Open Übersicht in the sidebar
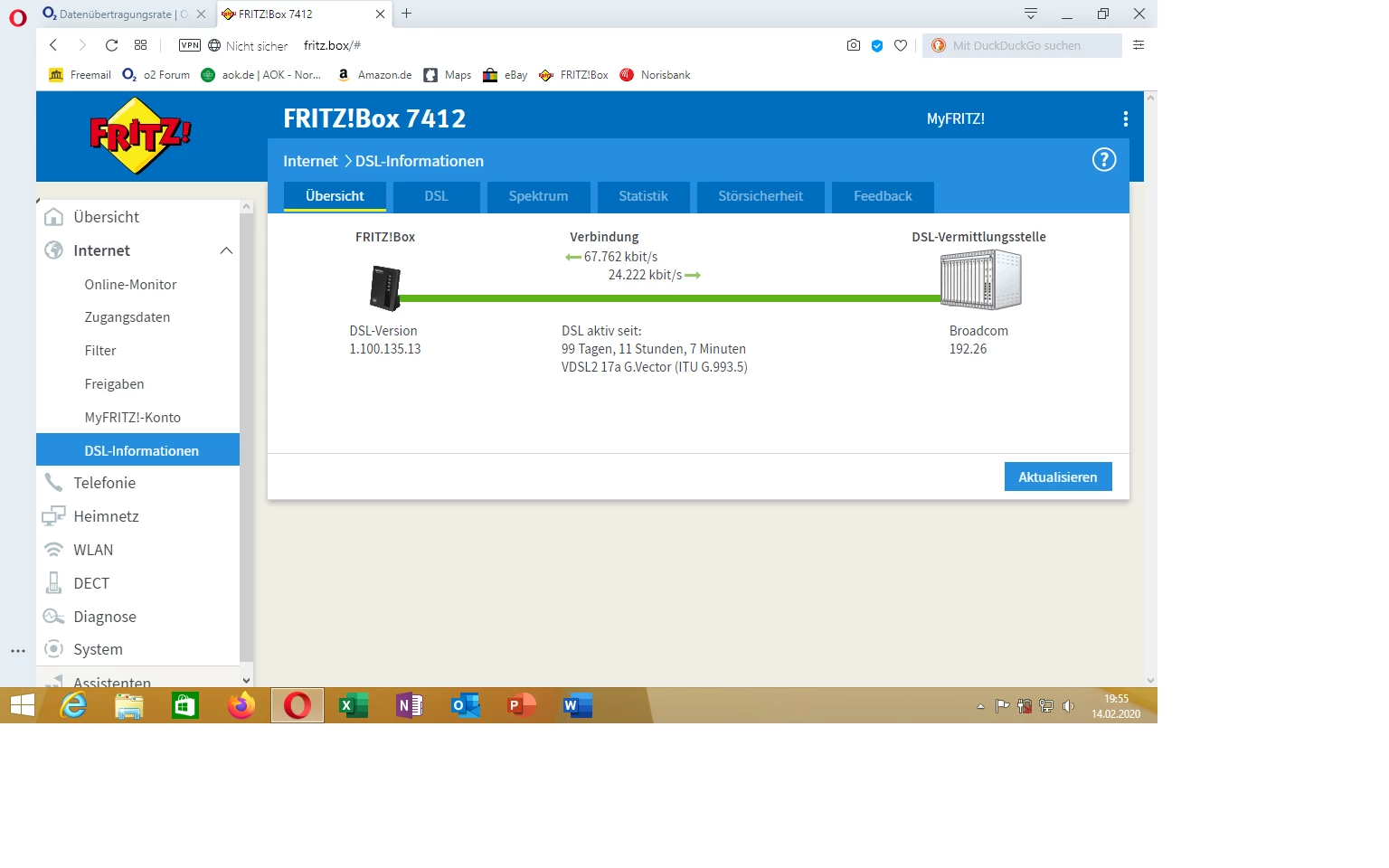 tap(137, 217)
